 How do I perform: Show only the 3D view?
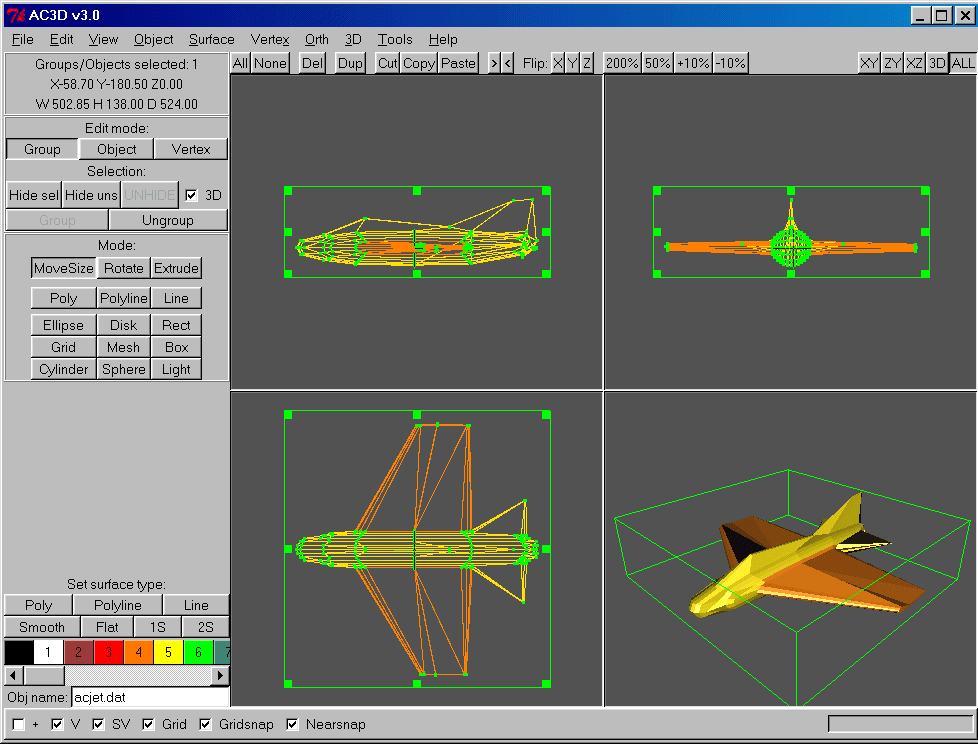click(937, 63)
